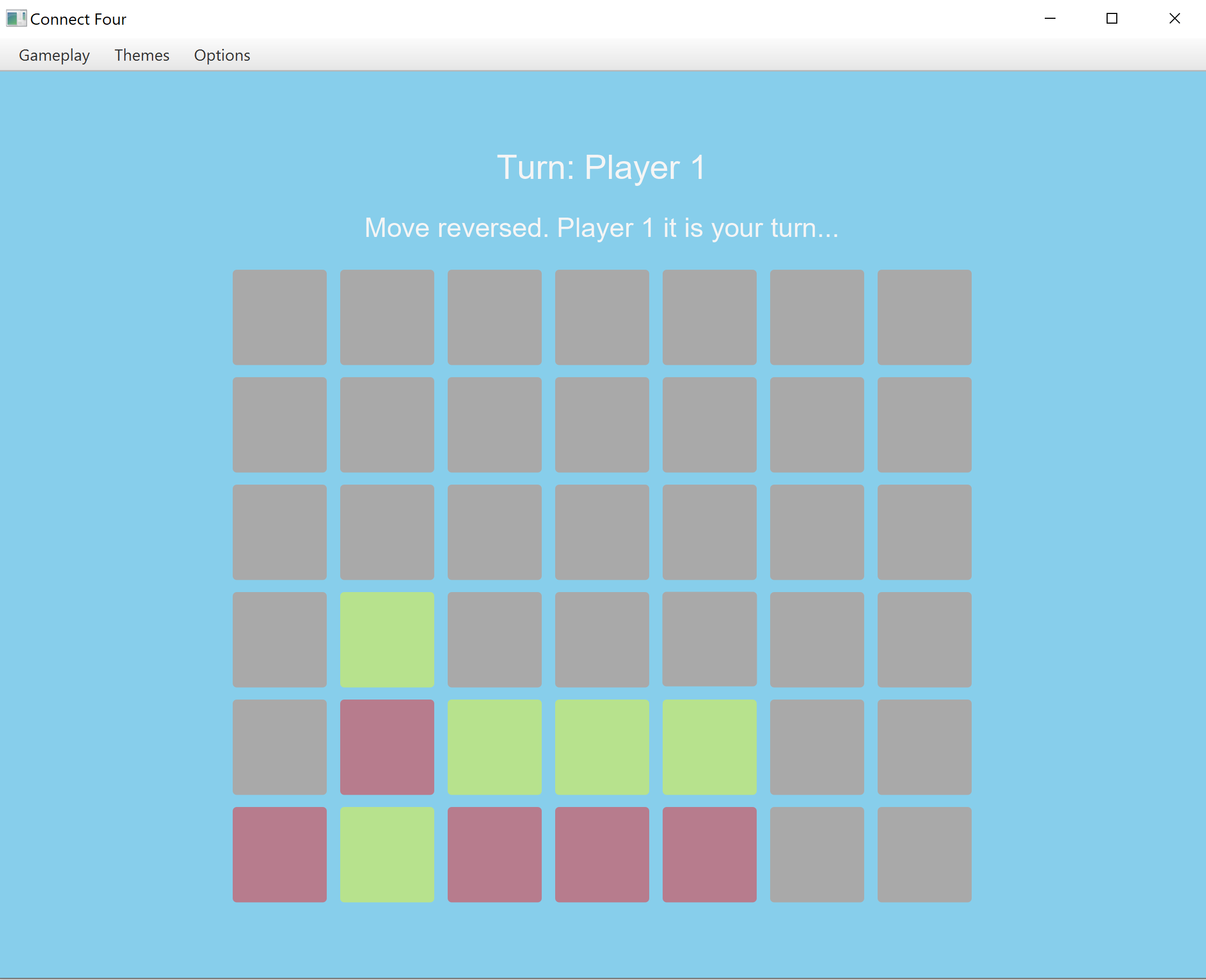Open the Themes menu

pyautogui.click(x=142, y=55)
